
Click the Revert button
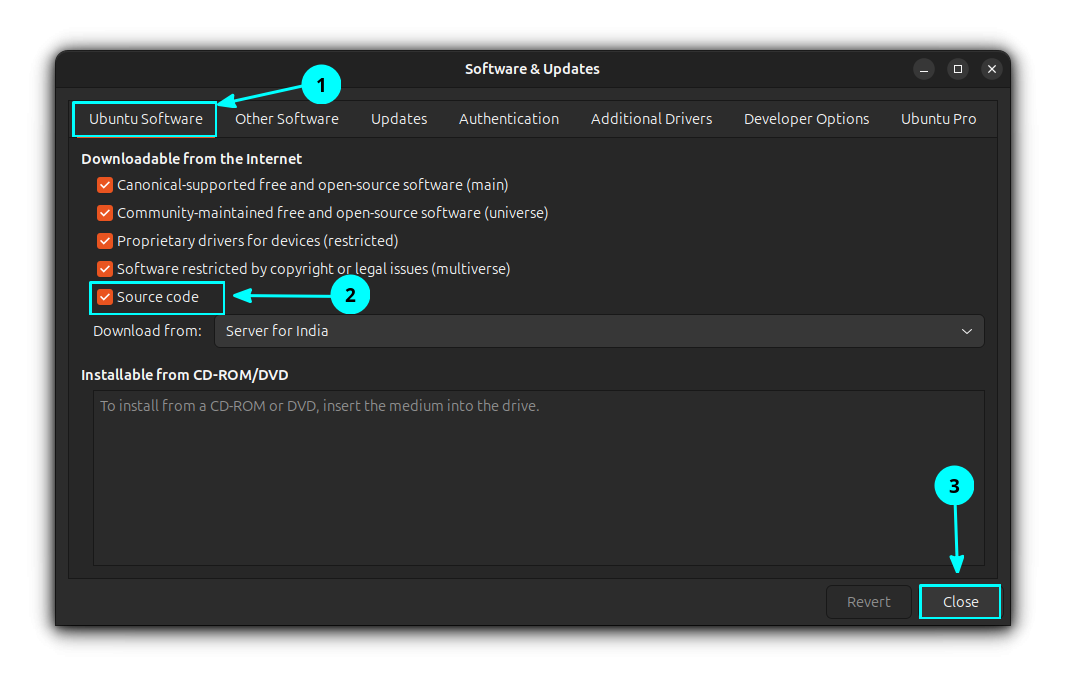coord(868,602)
